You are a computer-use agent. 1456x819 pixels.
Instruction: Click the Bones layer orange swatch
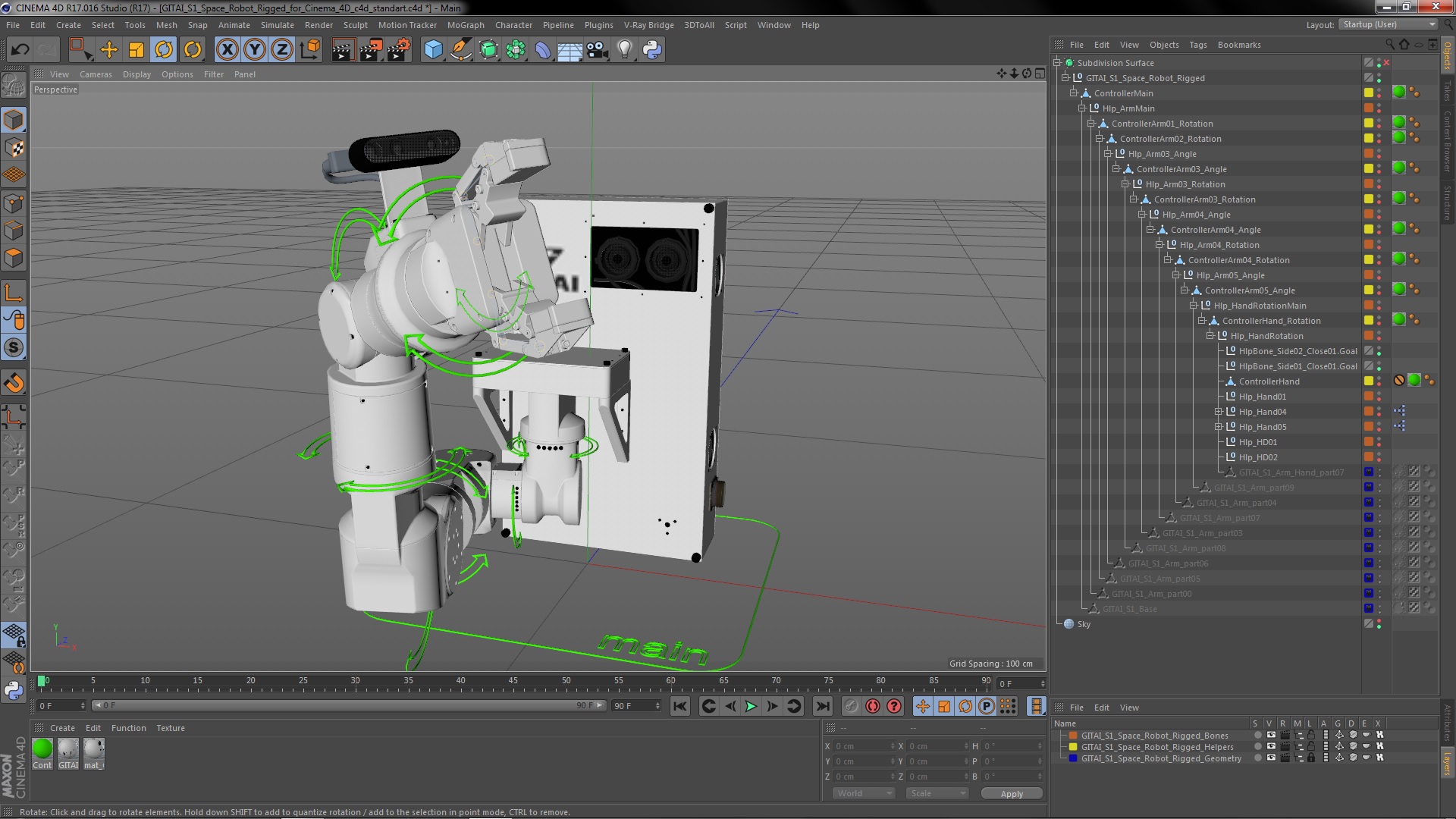tap(1073, 736)
